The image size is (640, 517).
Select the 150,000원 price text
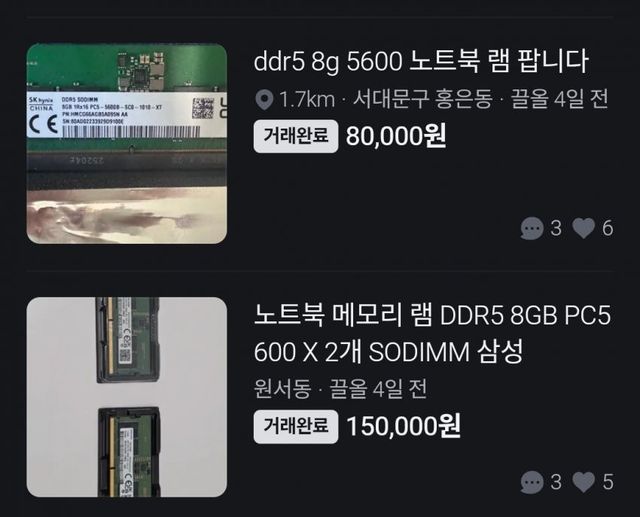click(x=404, y=426)
